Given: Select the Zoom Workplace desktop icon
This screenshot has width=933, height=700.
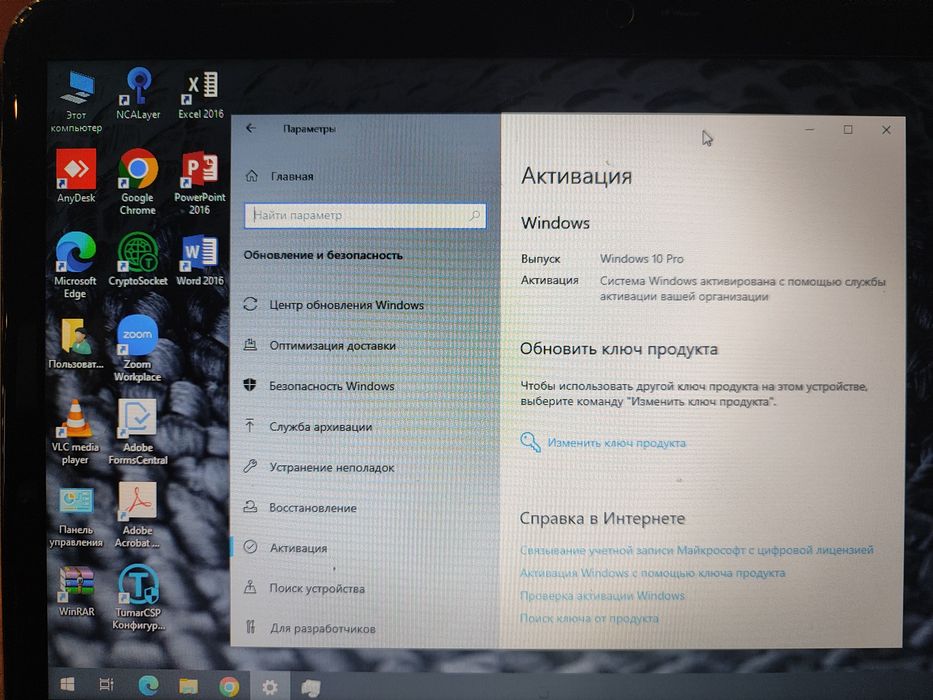Looking at the screenshot, I should click(137, 349).
